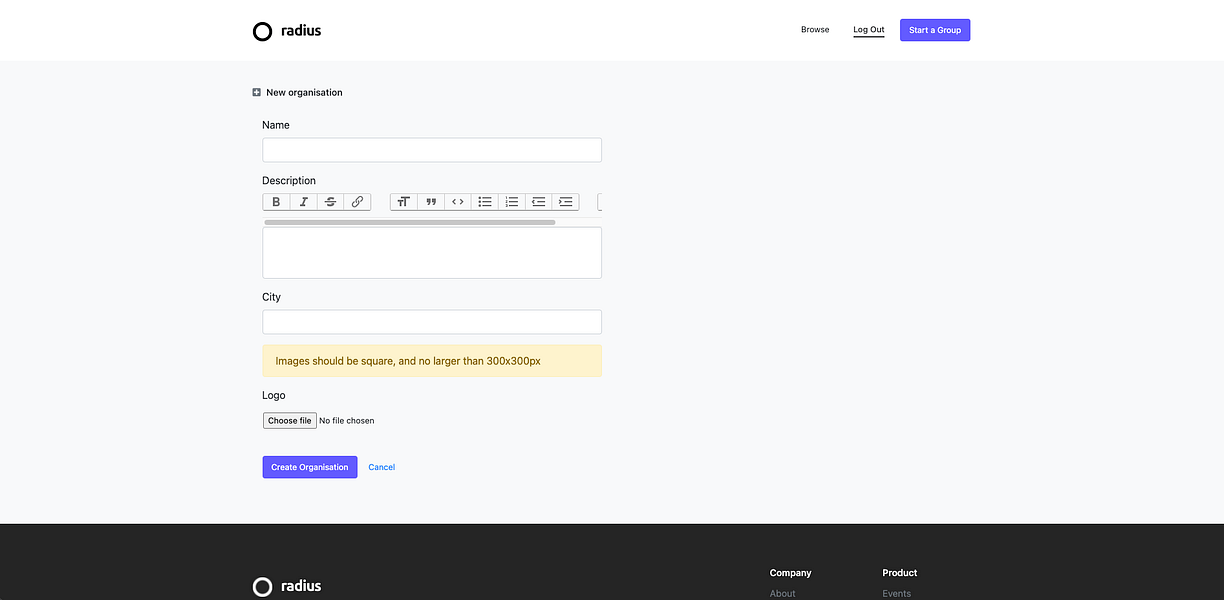Image resolution: width=1224 pixels, height=600 pixels.
Task: Toggle bold formatting in Description toolbar
Action: coord(277,202)
